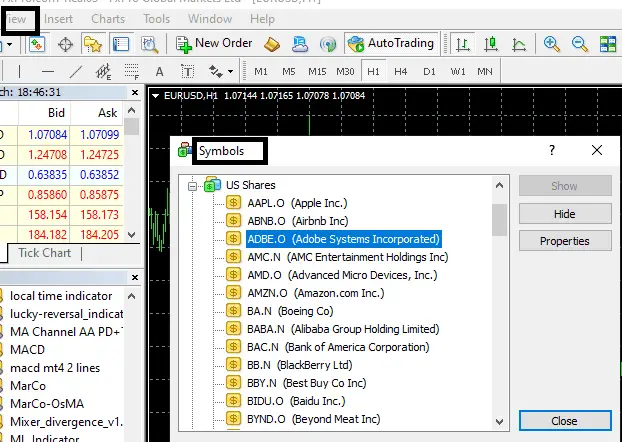Viewport: 622px width, 442px height.
Task: Select local time indicator in Navigator
Action: pyautogui.click(x=61, y=296)
